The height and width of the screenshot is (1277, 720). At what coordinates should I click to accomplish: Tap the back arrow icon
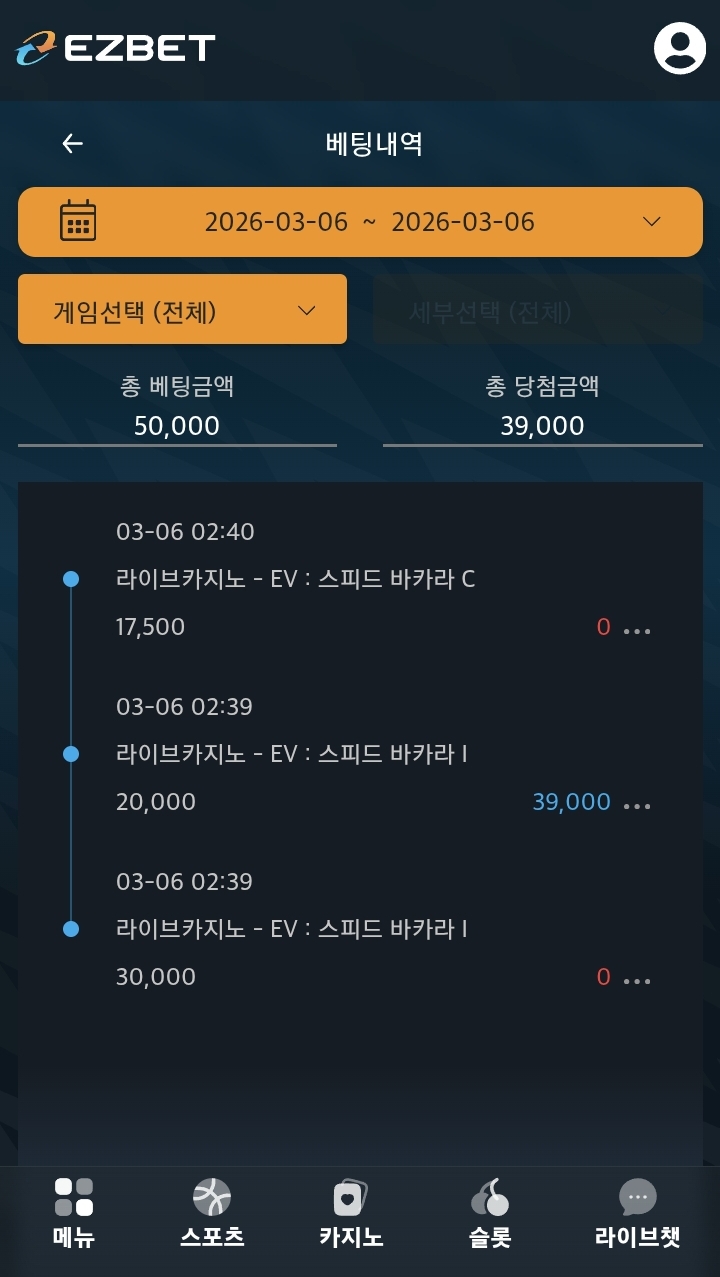pyautogui.click(x=72, y=144)
